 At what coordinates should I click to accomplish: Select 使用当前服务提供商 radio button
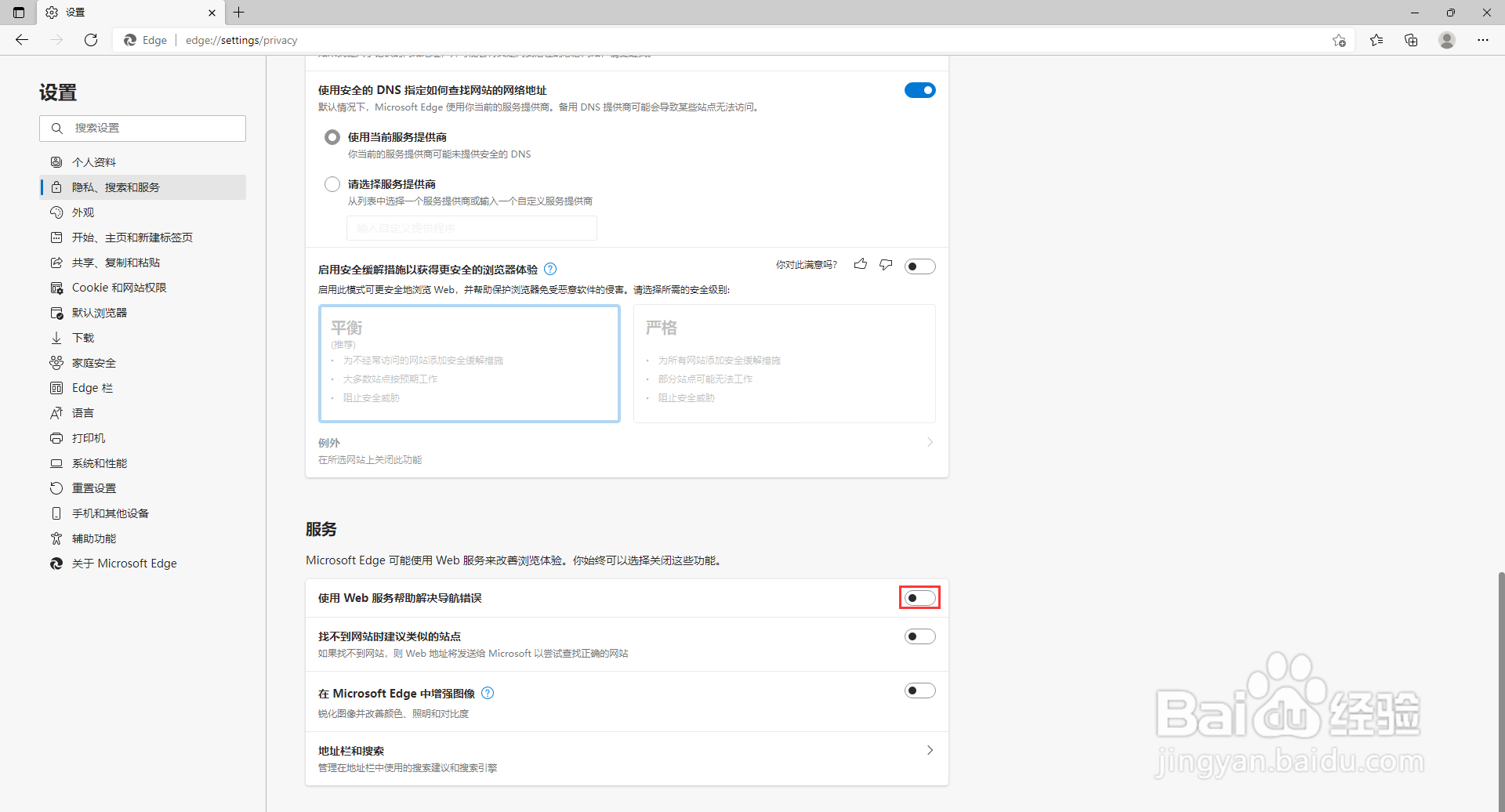(x=332, y=137)
